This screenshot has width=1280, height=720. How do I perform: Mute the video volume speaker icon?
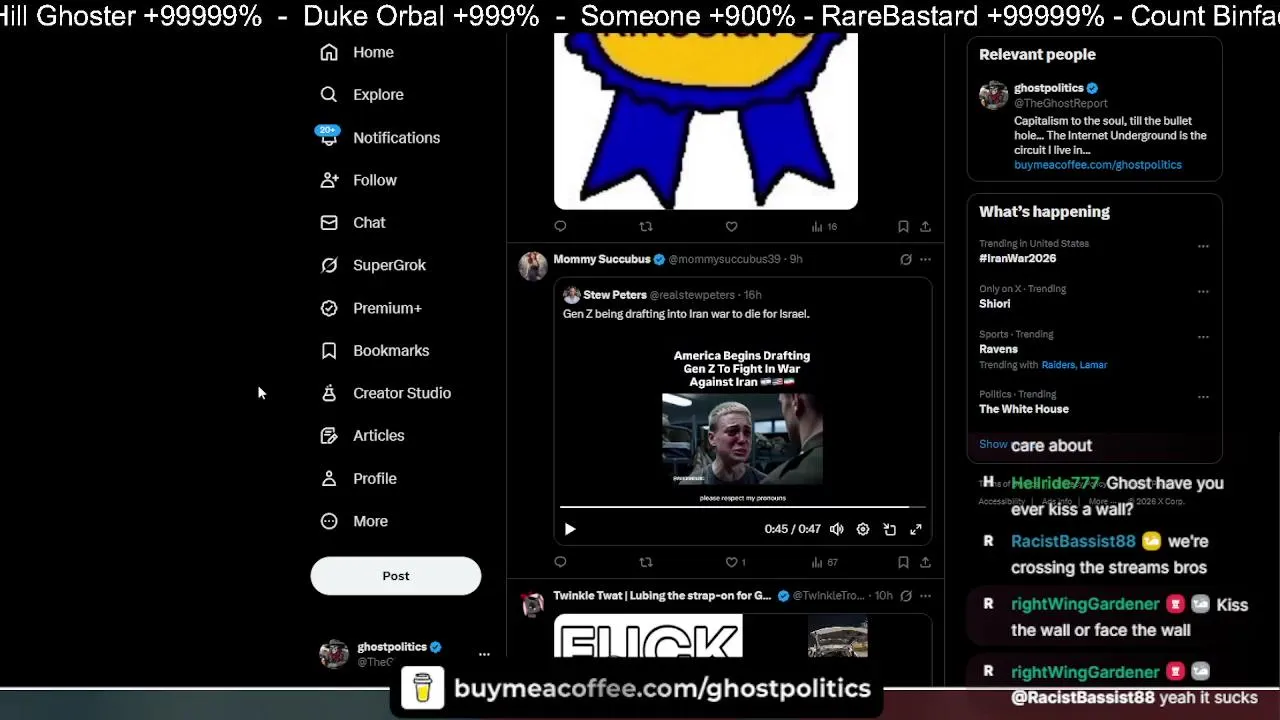[837, 529]
